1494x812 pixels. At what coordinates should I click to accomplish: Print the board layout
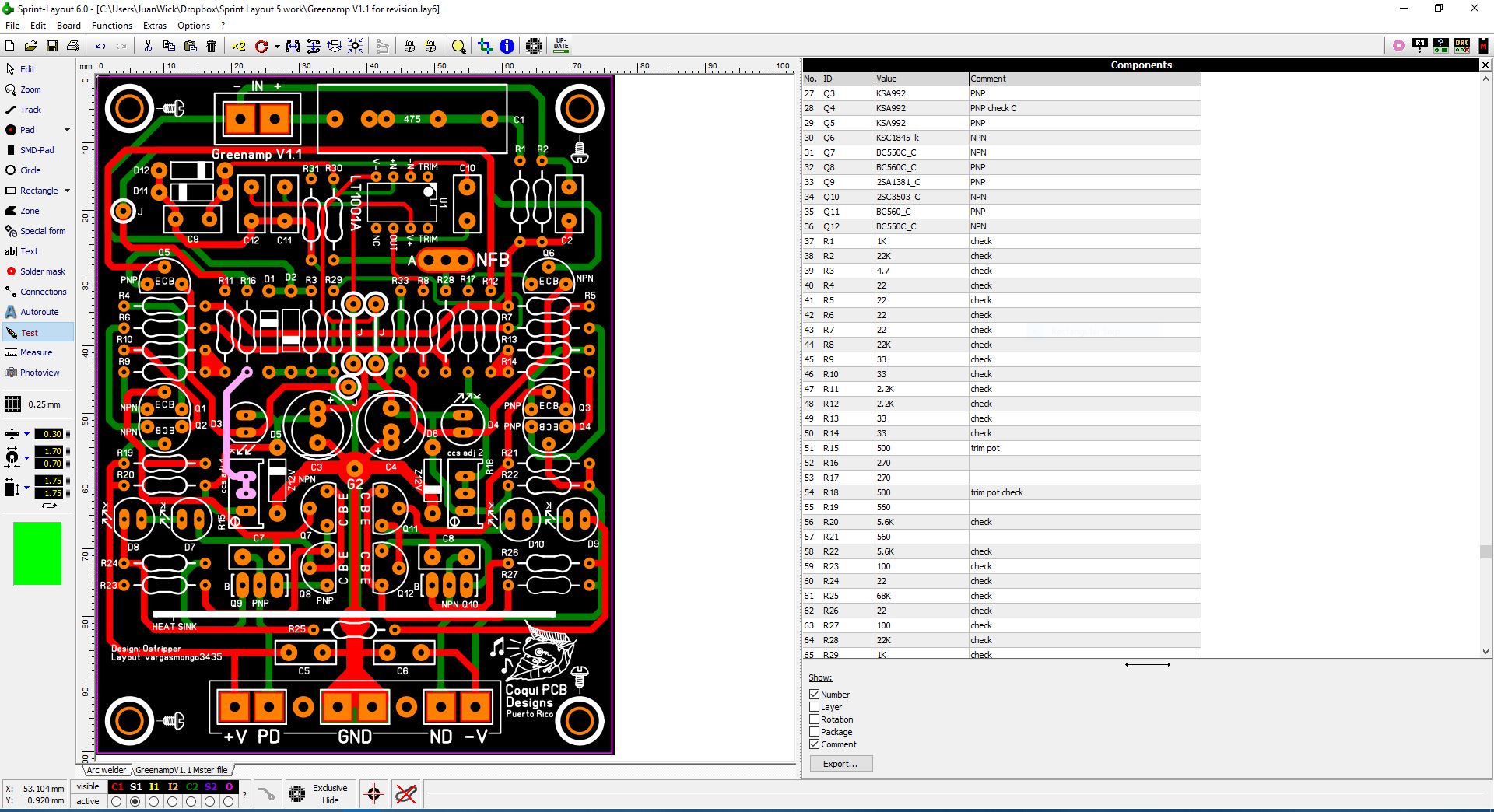pyautogui.click(x=72, y=46)
